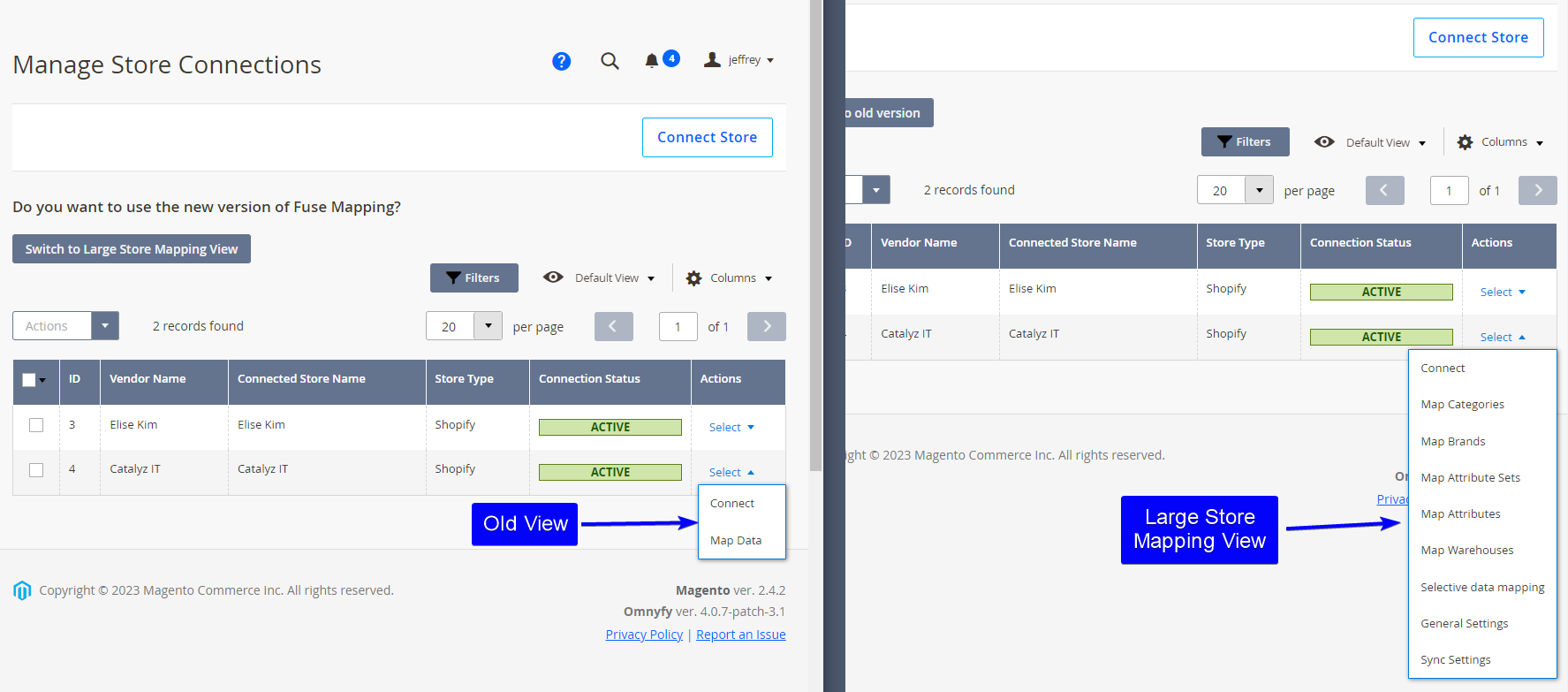The image size is (1568, 692).
Task: Click the search magnifier icon
Action: (x=610, y=61)
